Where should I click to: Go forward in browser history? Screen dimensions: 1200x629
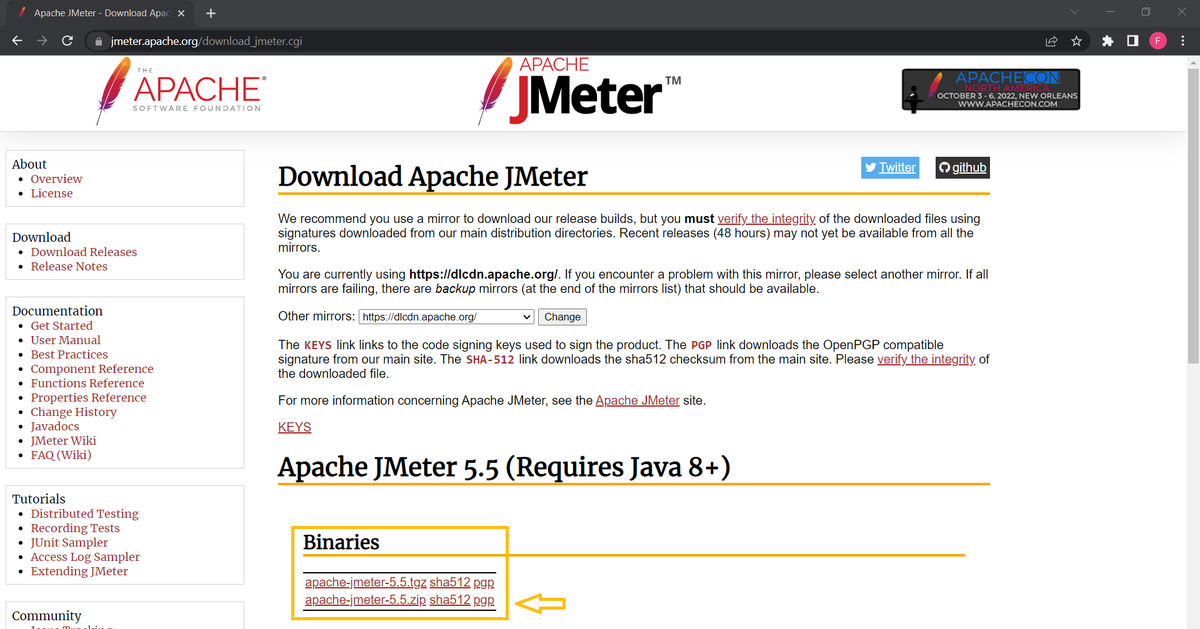(42, 42)
